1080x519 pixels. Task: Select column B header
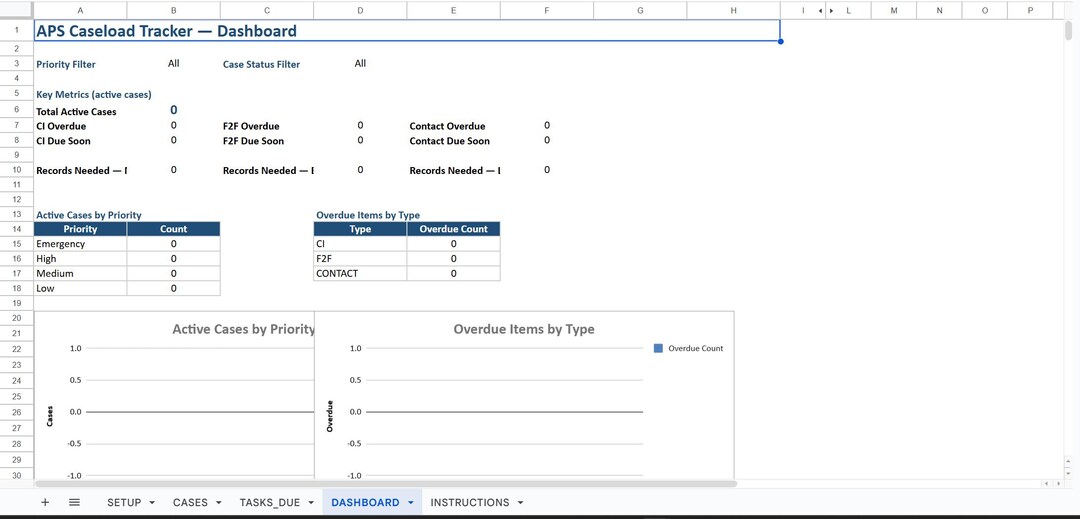[174, 10]
